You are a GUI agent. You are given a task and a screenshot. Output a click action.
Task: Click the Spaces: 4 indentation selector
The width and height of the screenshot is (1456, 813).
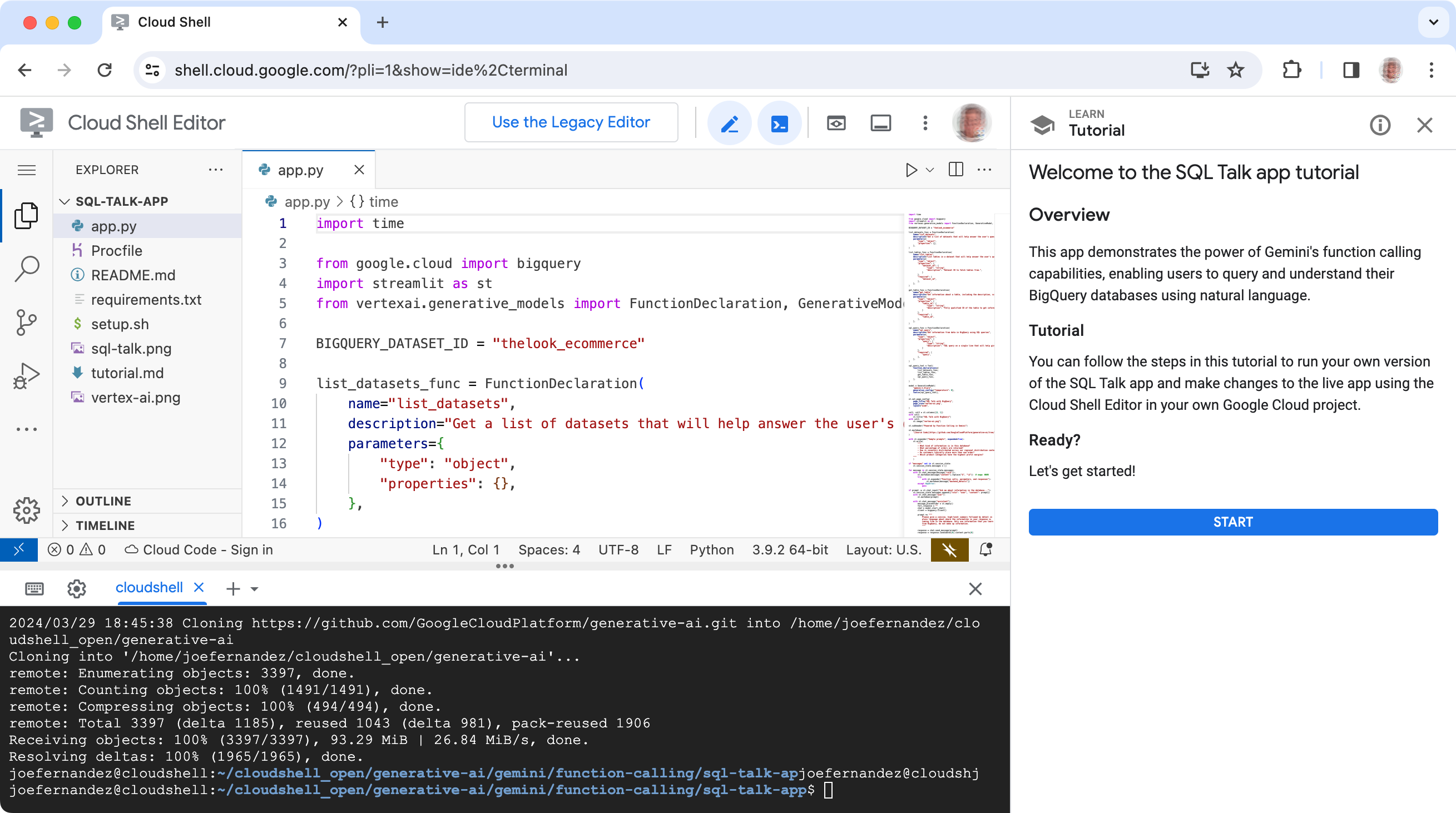tap(547, 549)
